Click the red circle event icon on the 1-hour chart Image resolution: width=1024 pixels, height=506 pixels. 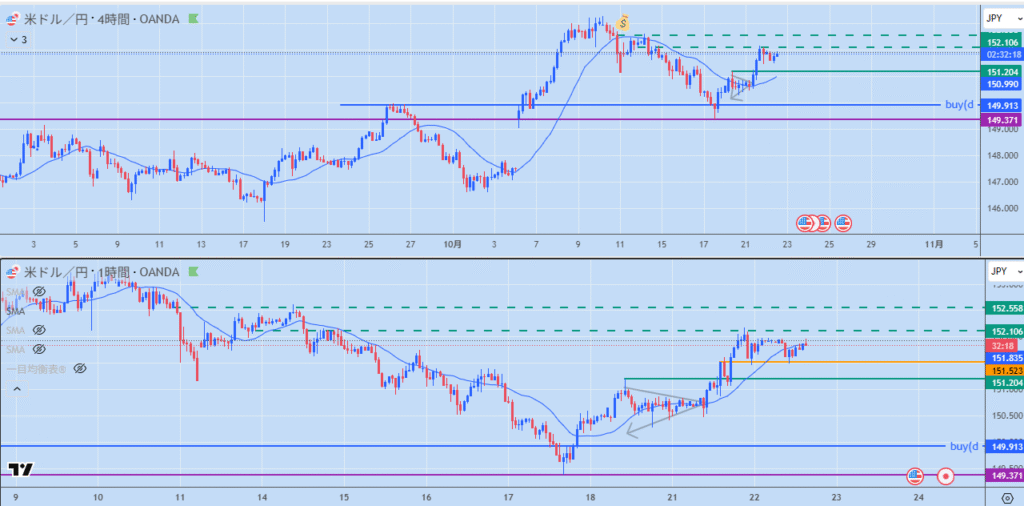[946, 476]
